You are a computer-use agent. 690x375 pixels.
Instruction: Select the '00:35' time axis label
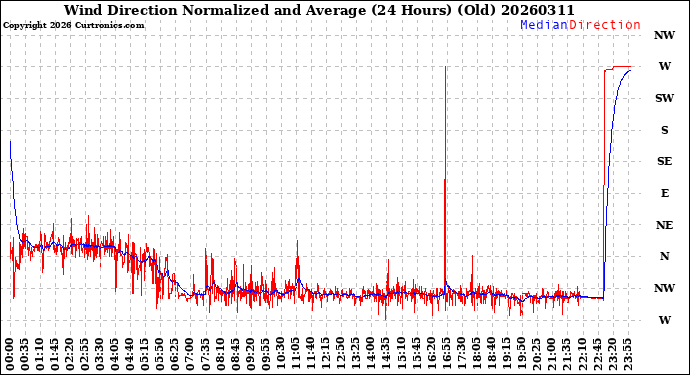coord(25,354)
